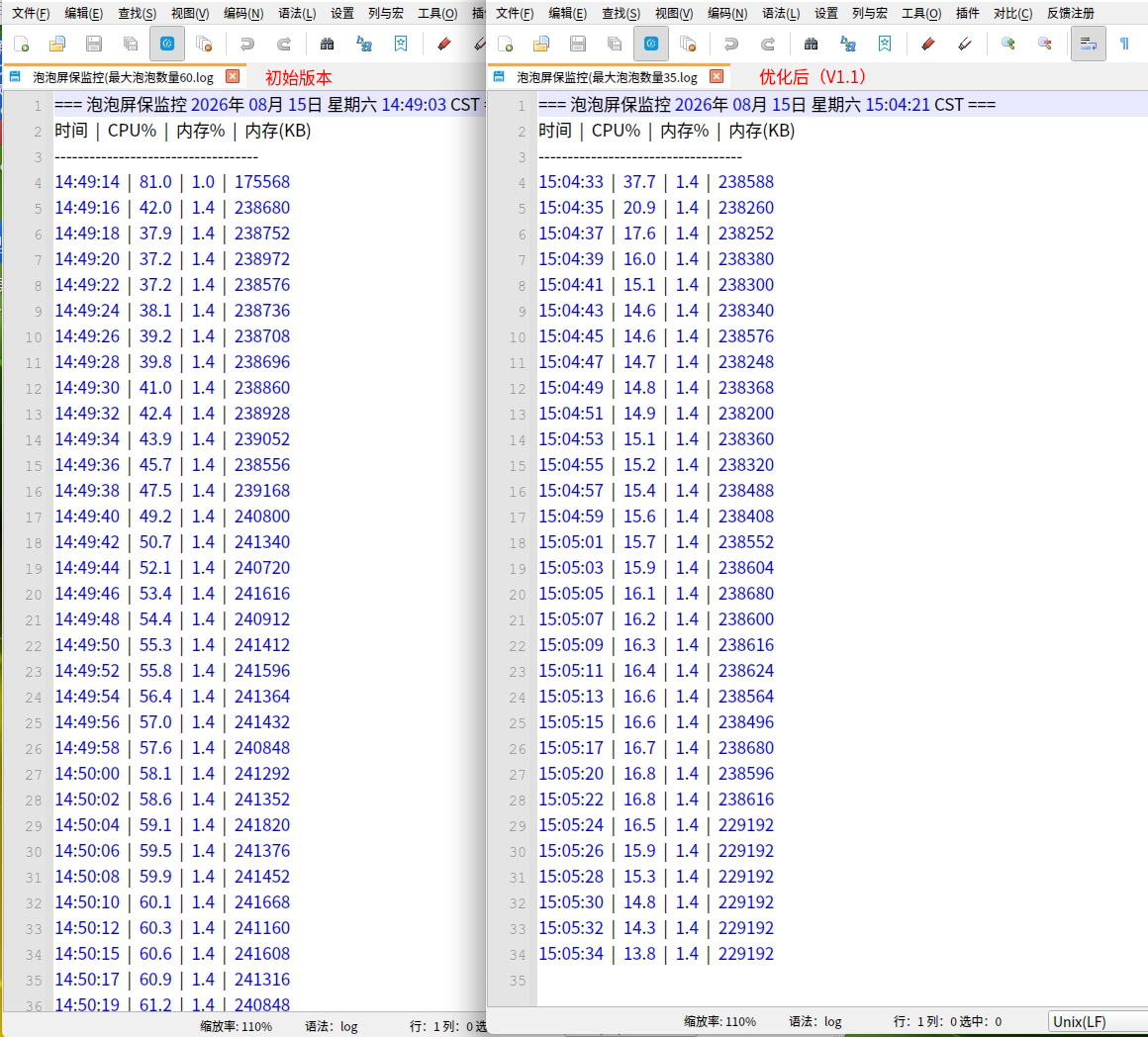The height and width of the screenshot is (1037, 1148).
Task: Click the red highlighter marker icon in the right window
Action: pyautogui.click(x=927, y=44)
